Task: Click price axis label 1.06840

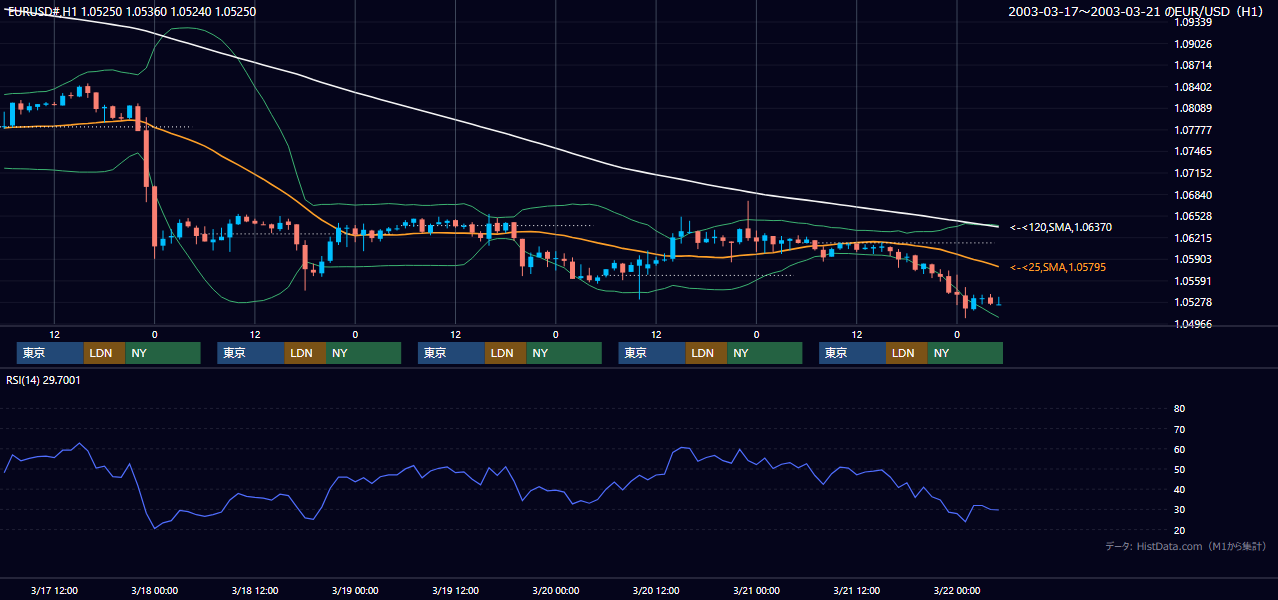Action: tap(1193, 195)
